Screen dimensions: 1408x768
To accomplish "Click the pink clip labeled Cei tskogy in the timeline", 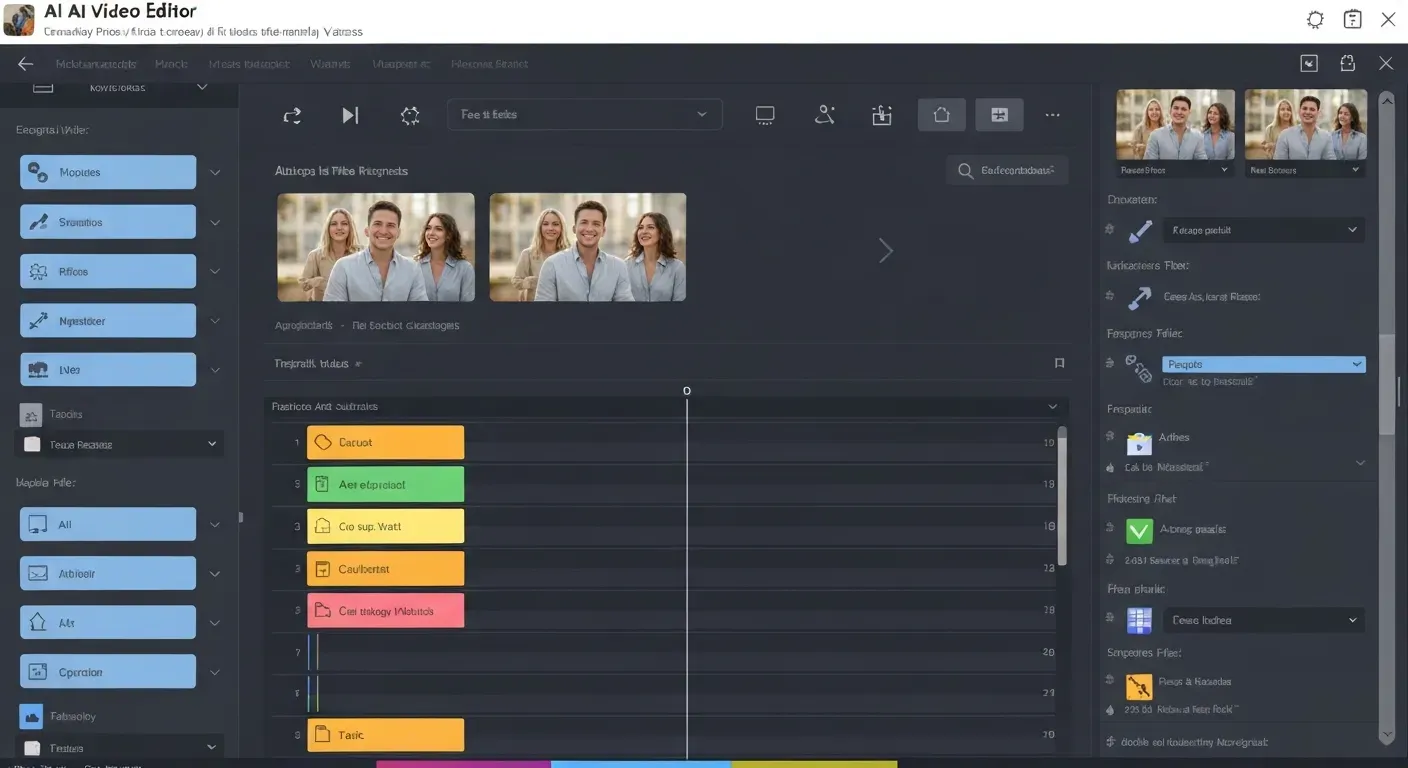I will (x=385, y=609).
